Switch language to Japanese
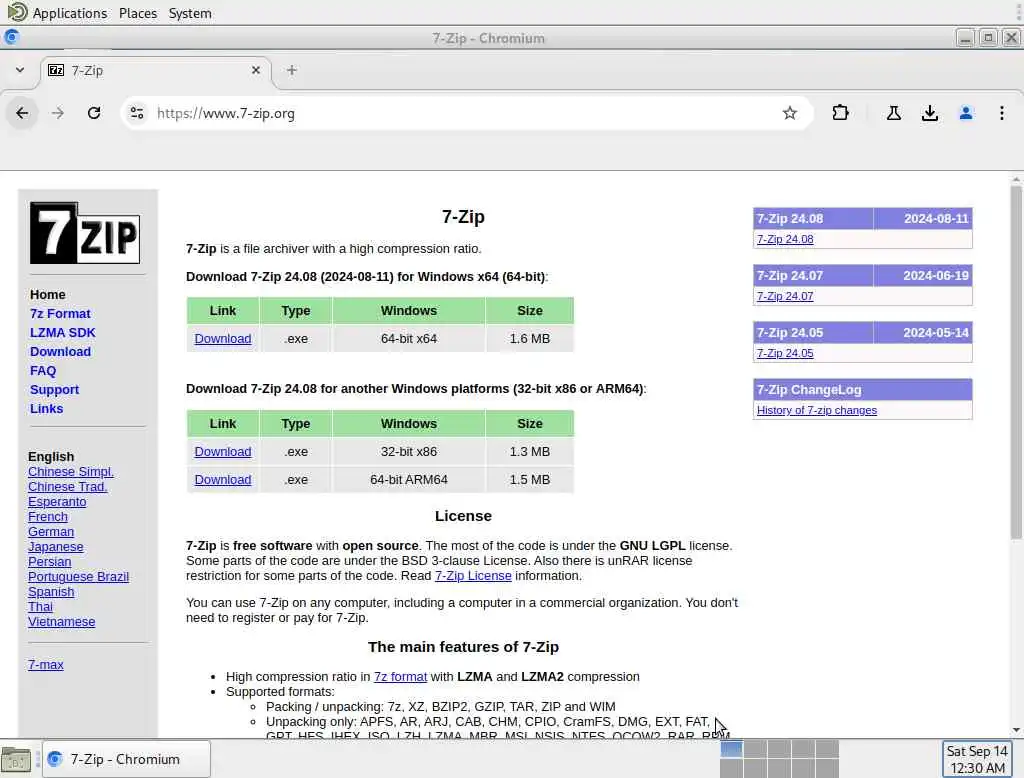1024x778 pixels. coord(56,547)
